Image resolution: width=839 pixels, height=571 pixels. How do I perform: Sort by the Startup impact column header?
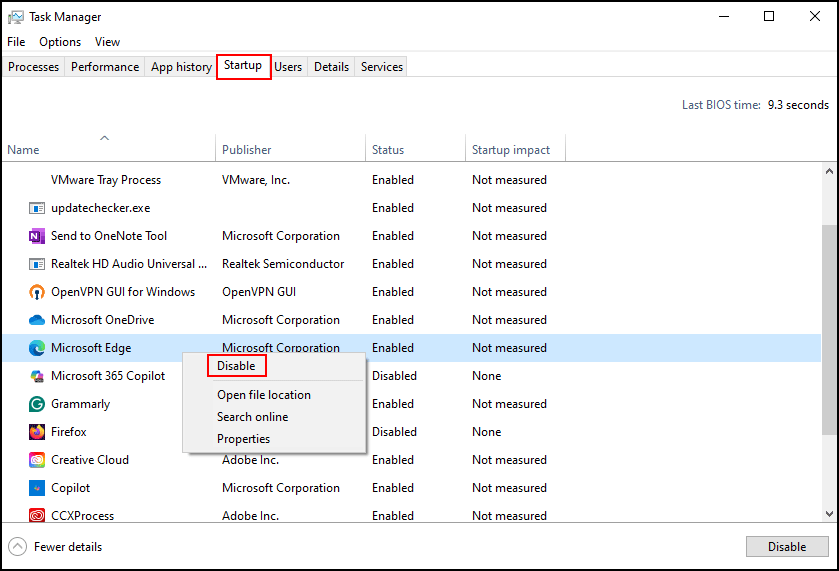click(515, 148)
